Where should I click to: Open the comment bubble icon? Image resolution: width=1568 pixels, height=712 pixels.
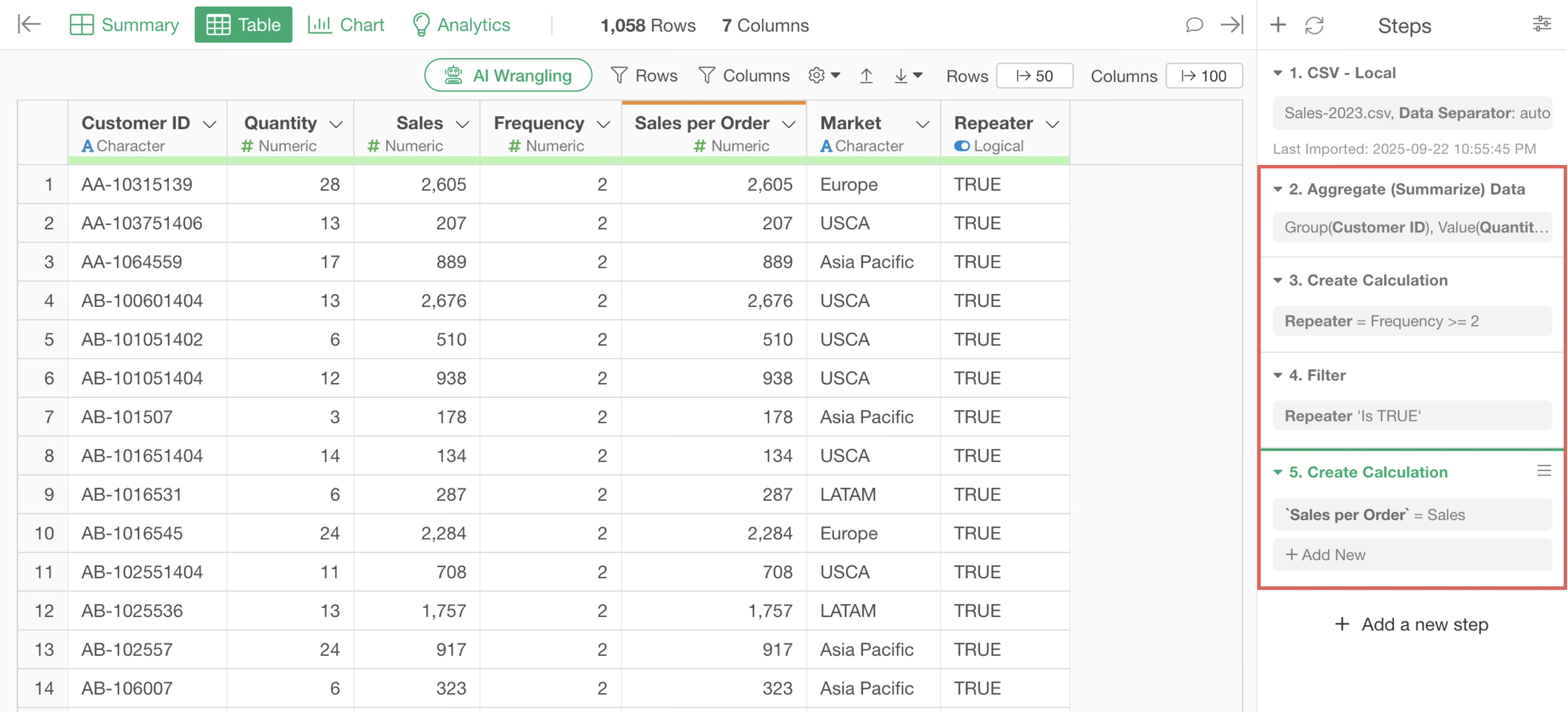tap(1193, 25)
